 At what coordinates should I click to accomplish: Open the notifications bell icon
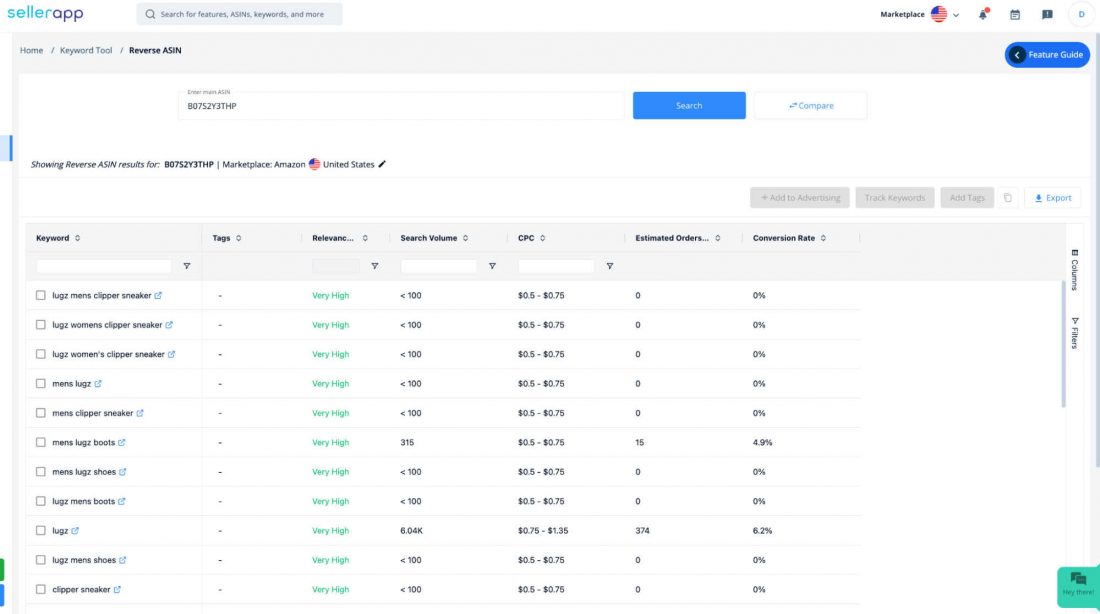point(983,14)
